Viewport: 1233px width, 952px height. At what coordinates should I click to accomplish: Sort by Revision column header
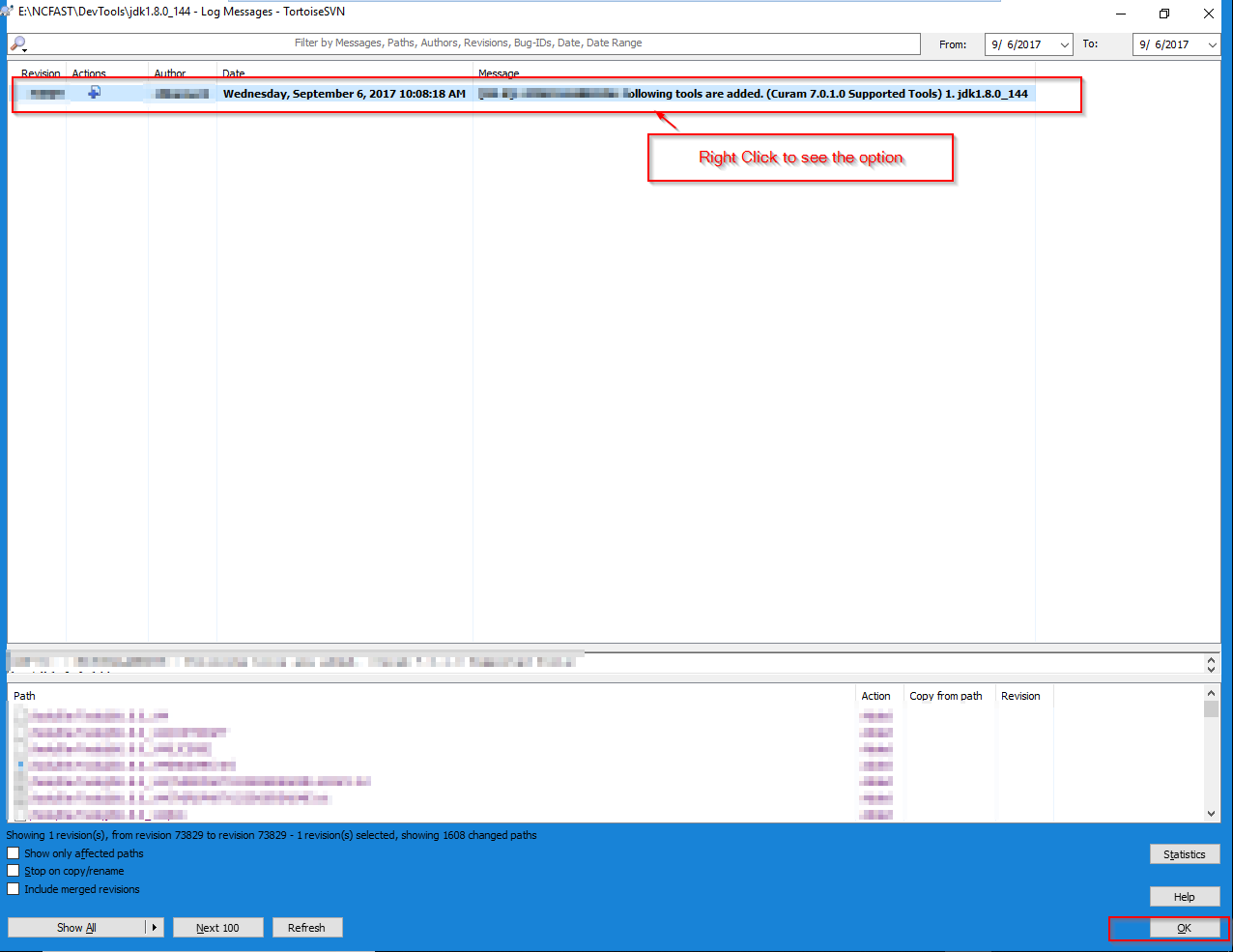click(x=41, y=73)
